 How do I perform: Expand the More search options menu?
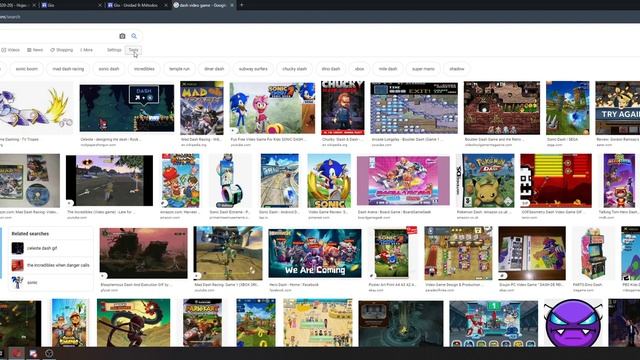pos(87,50)
